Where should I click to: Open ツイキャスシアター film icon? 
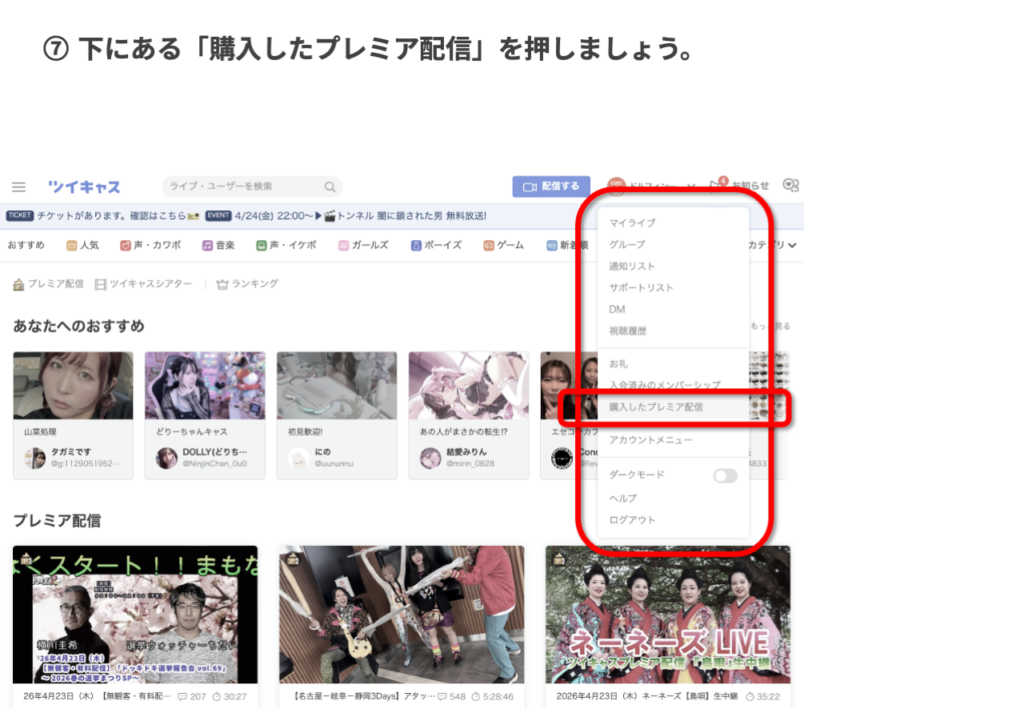point(101,284)
